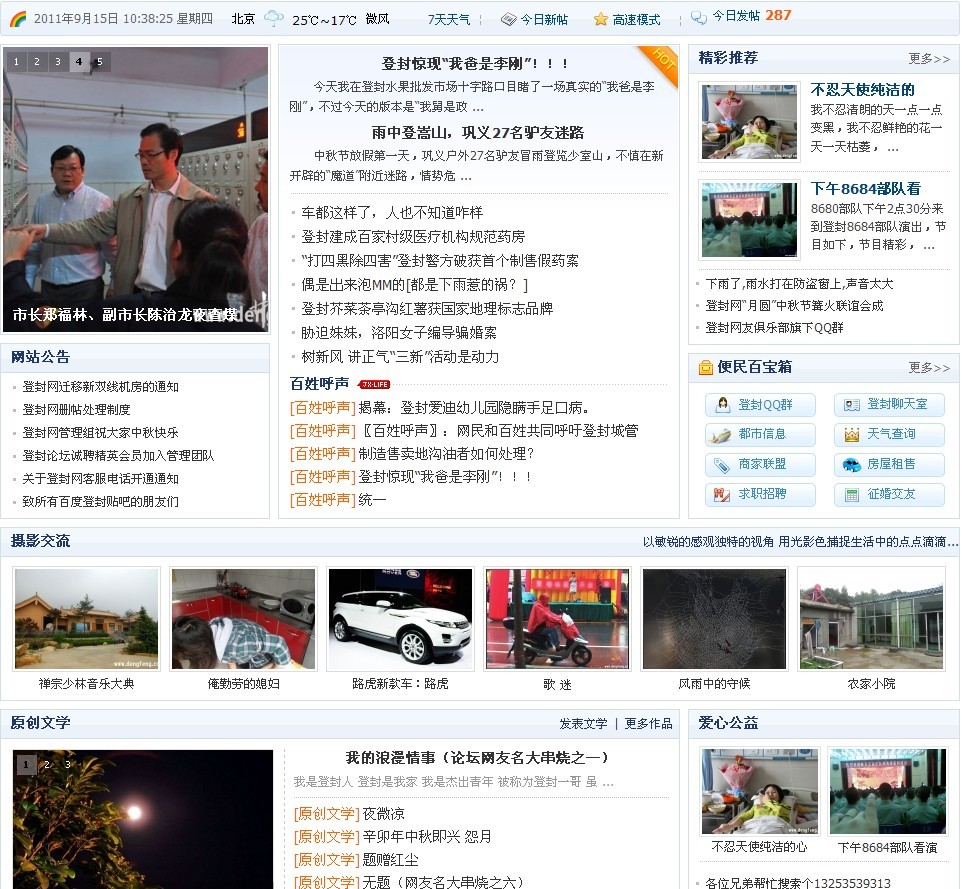The width and height of the screenshot is (962, 889).
Task: Click the 求职招聘 icon
Action: (x=722, y=495)
